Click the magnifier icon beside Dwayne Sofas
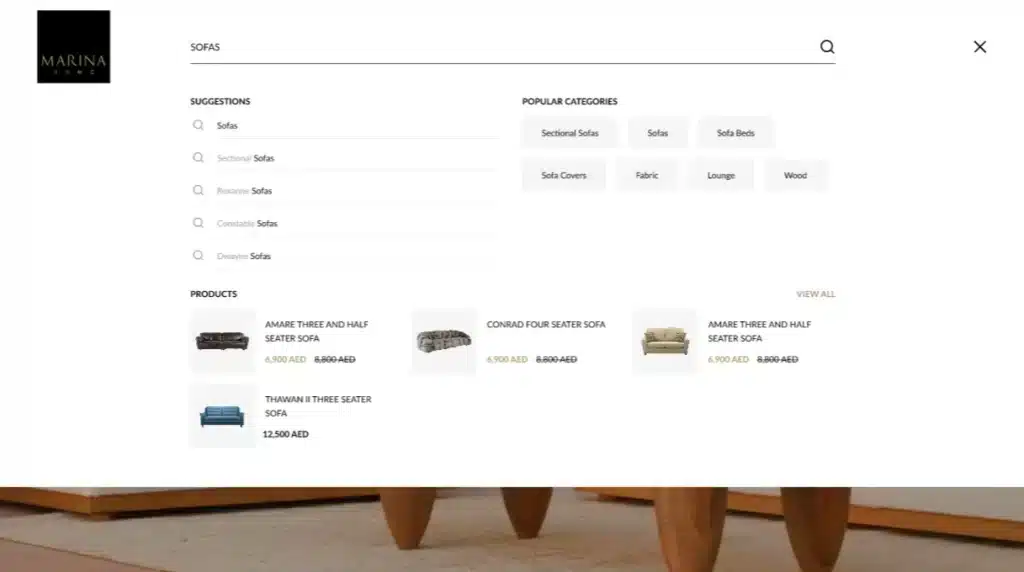 [198, 256]
